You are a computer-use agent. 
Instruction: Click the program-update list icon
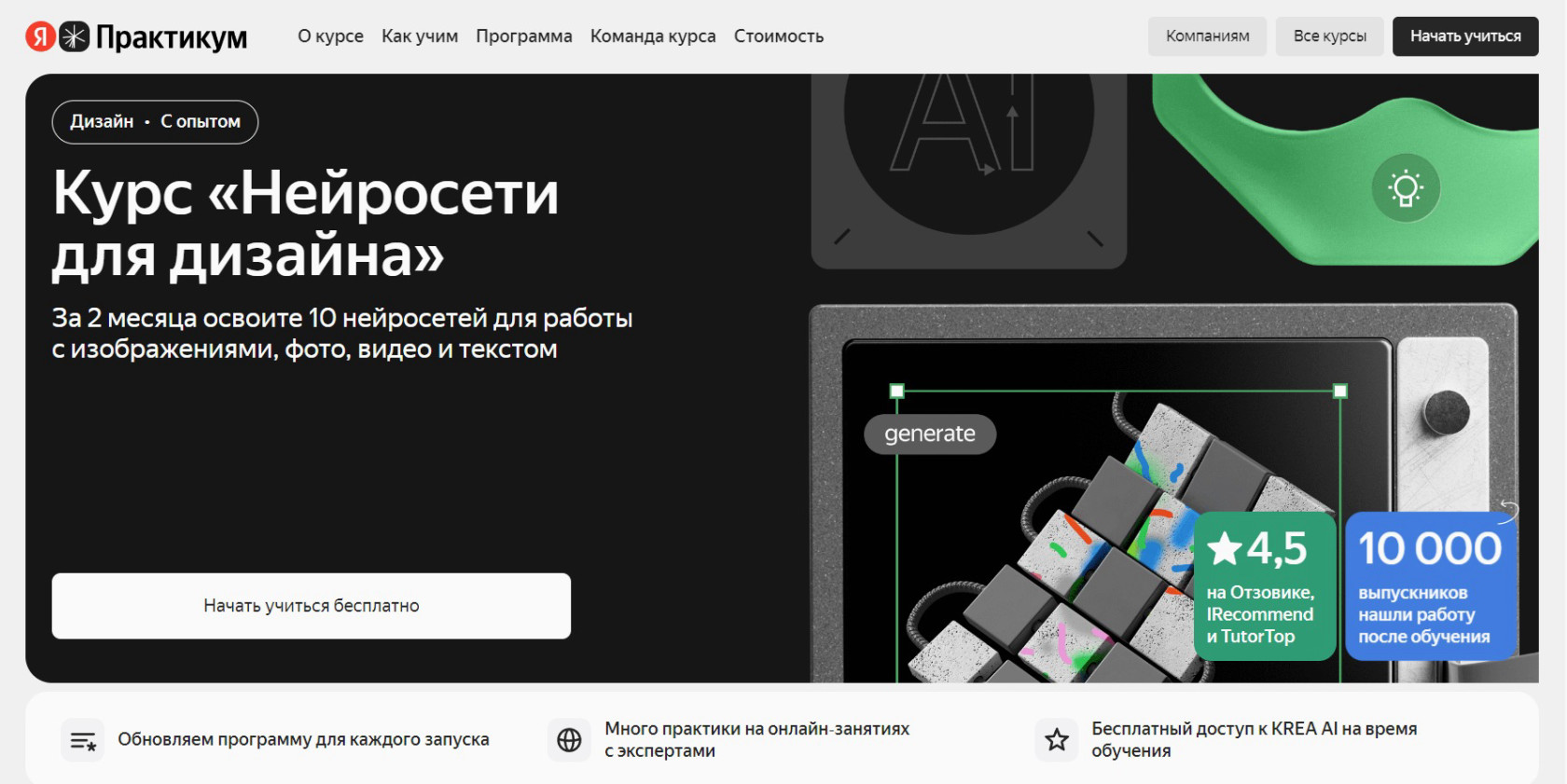pyautogui.click(x=83, y=740)
